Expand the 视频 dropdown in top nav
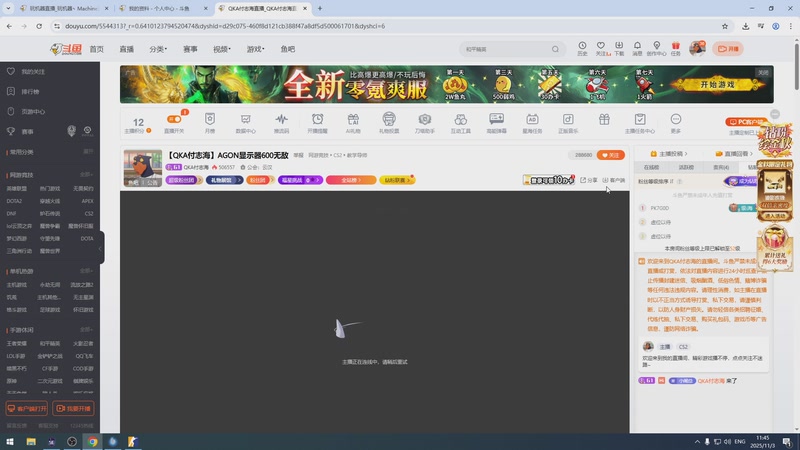The height and width of the screenshot is (450, 800). click(222, 49)
